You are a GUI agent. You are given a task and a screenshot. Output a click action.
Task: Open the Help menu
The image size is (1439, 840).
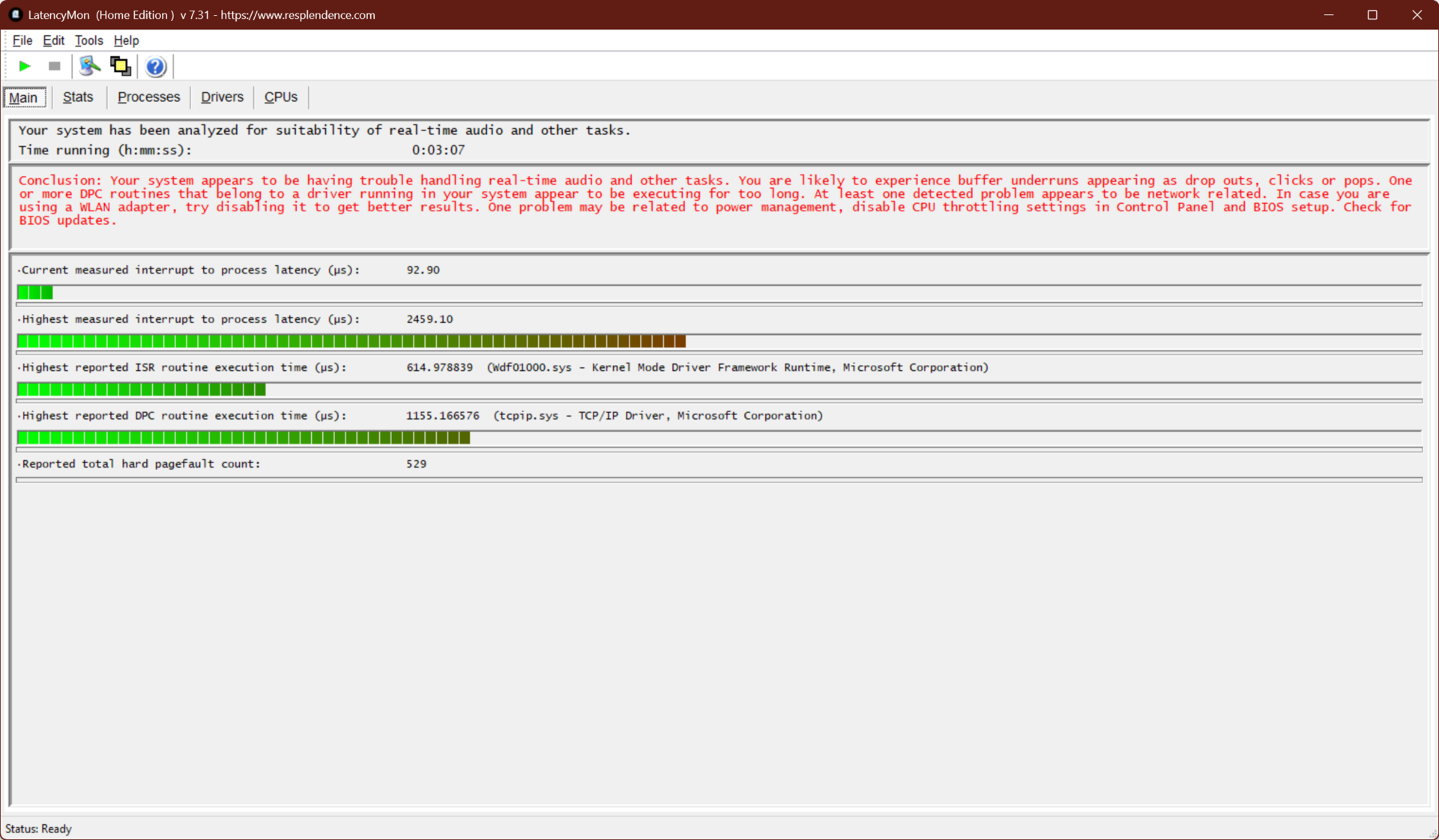click(x=126, y=40)
